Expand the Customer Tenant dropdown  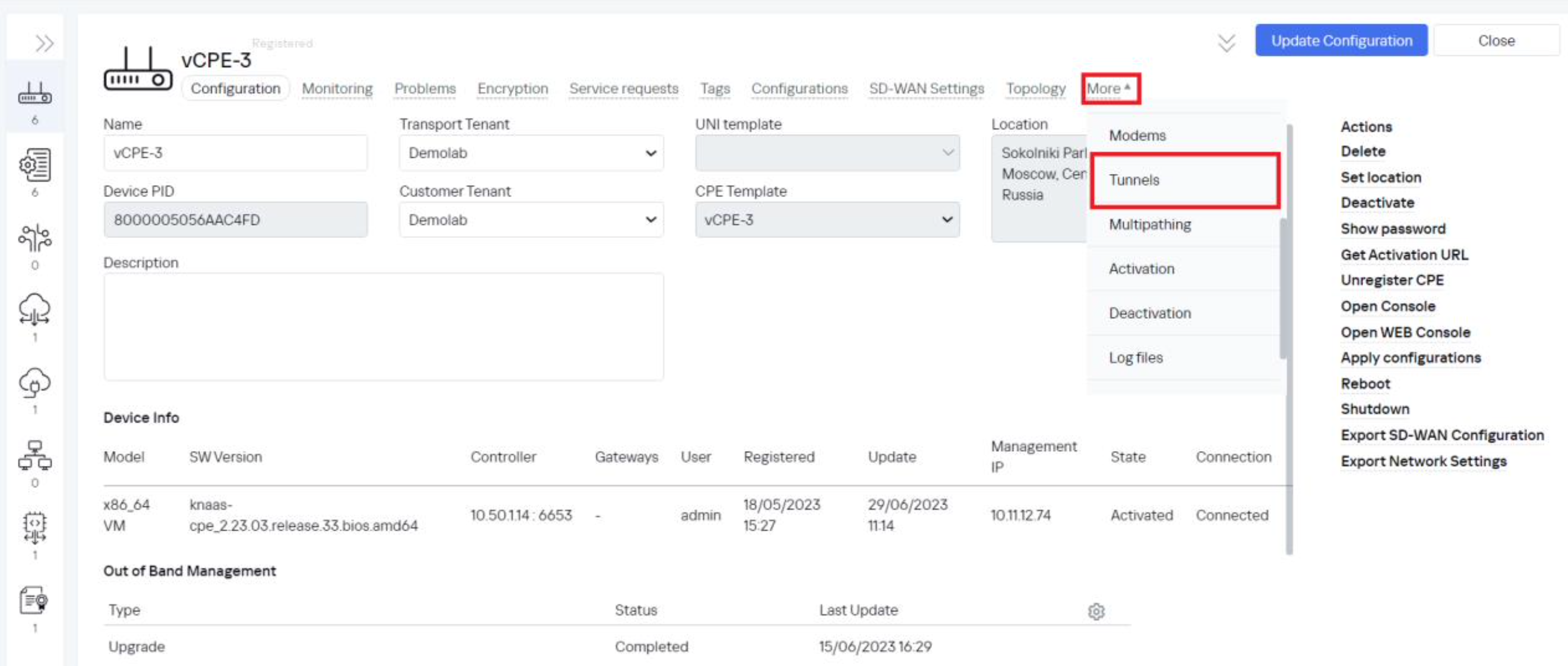pos(531,220)
